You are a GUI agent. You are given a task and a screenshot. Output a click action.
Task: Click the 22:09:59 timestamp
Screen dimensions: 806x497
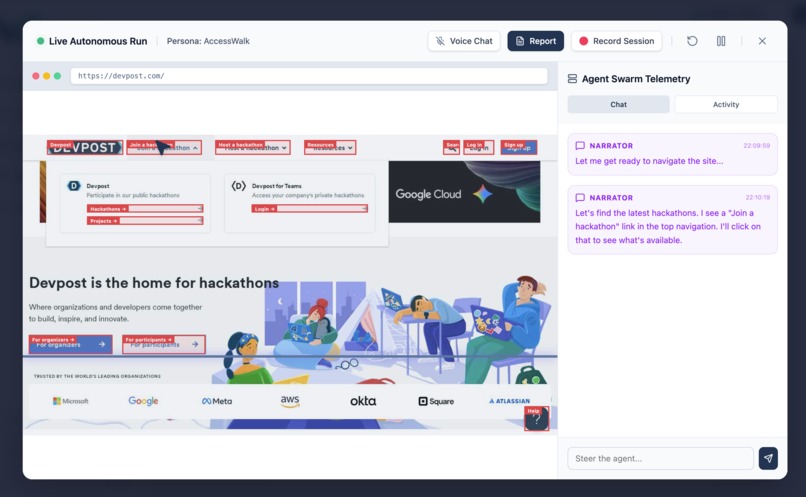tap(757, 145)
